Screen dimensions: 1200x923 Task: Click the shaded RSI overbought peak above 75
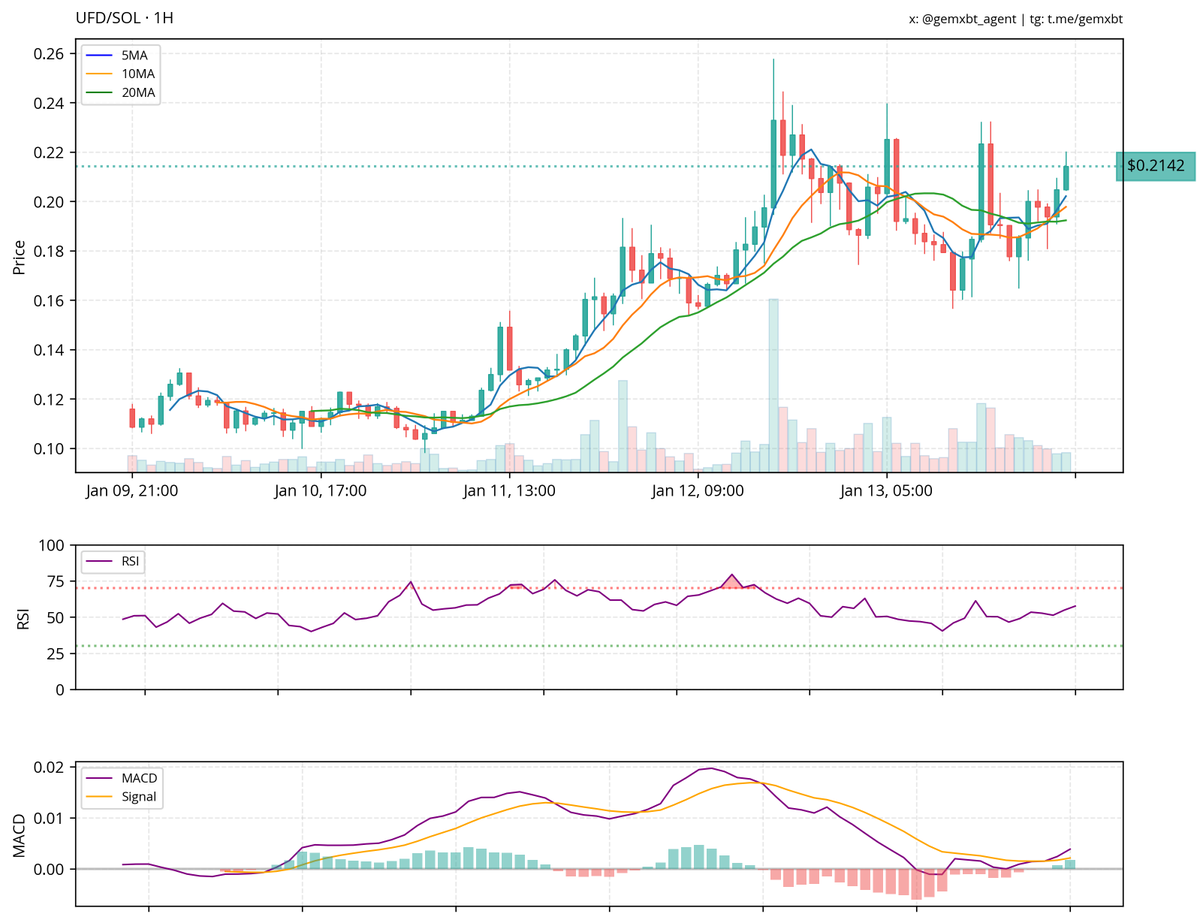pyautogui.click(x=733, y=582)
